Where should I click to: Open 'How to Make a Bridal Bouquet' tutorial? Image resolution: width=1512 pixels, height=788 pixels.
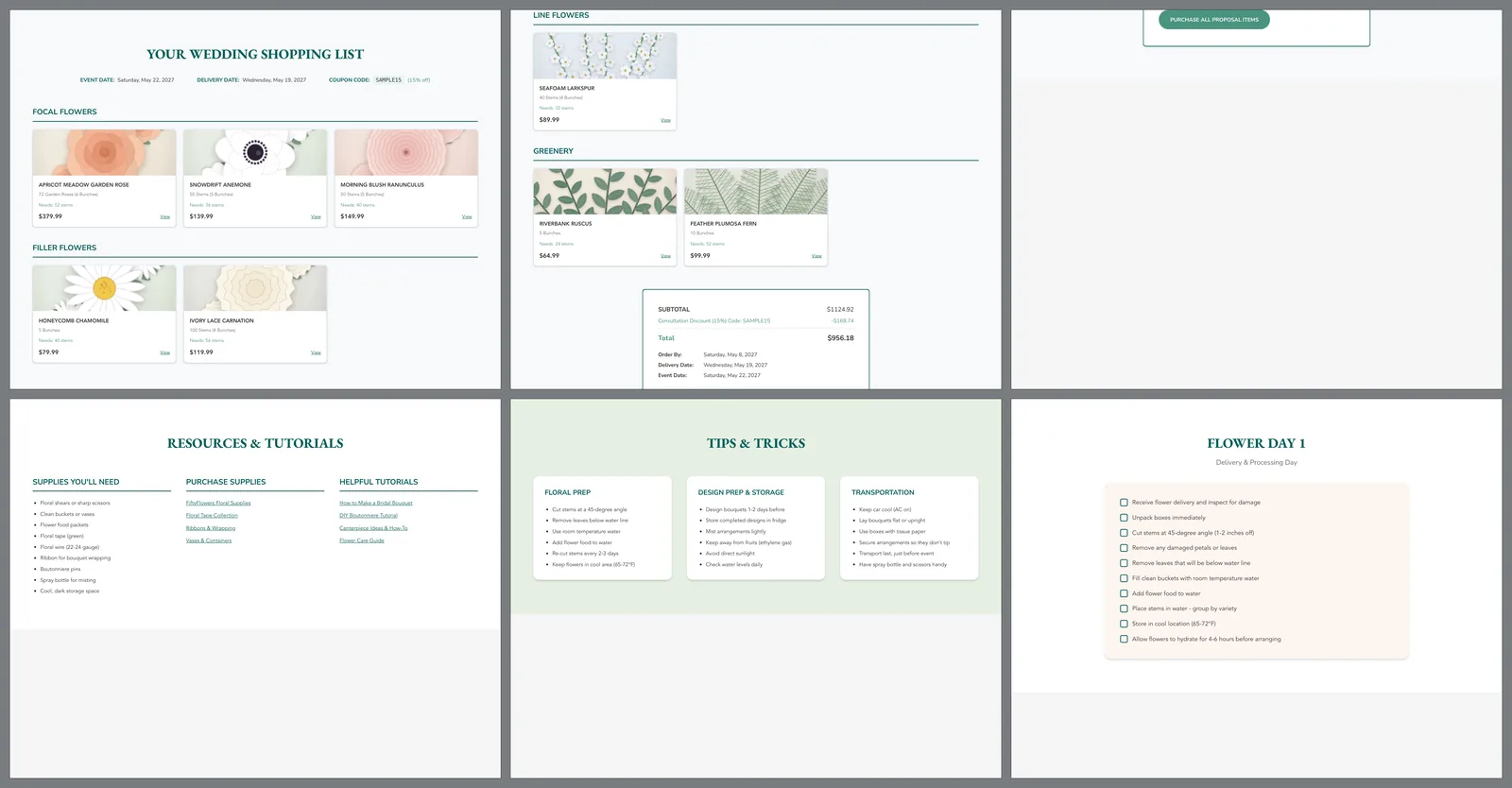point(376,503)
